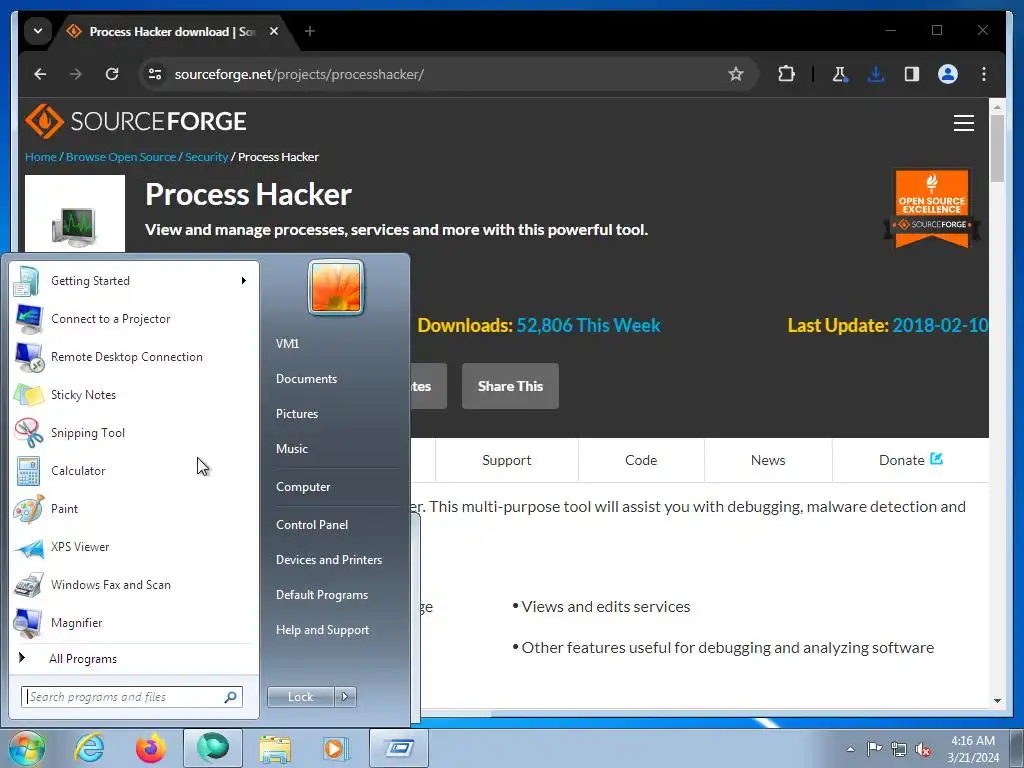Expand All Programs list
This screenshot has width=1024, height=768.
(83, 659)
